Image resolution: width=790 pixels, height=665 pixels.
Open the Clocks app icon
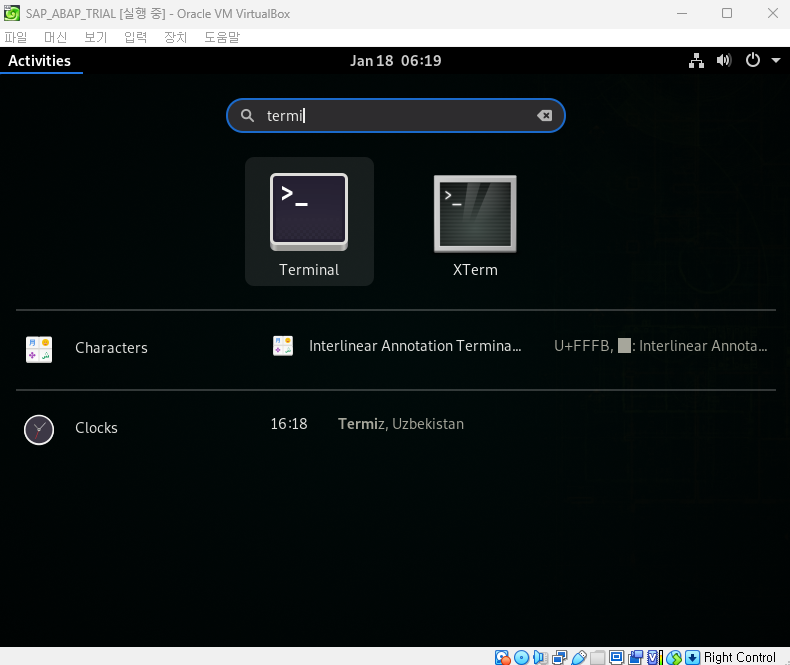coord(39,430)
